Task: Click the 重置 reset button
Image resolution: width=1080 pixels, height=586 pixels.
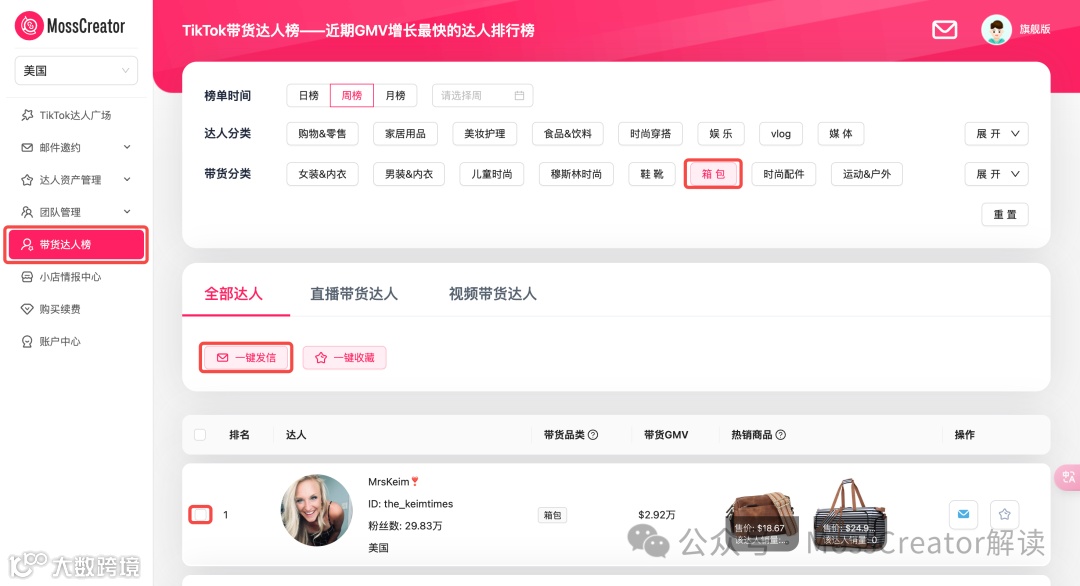Action: pos(1005,215)
